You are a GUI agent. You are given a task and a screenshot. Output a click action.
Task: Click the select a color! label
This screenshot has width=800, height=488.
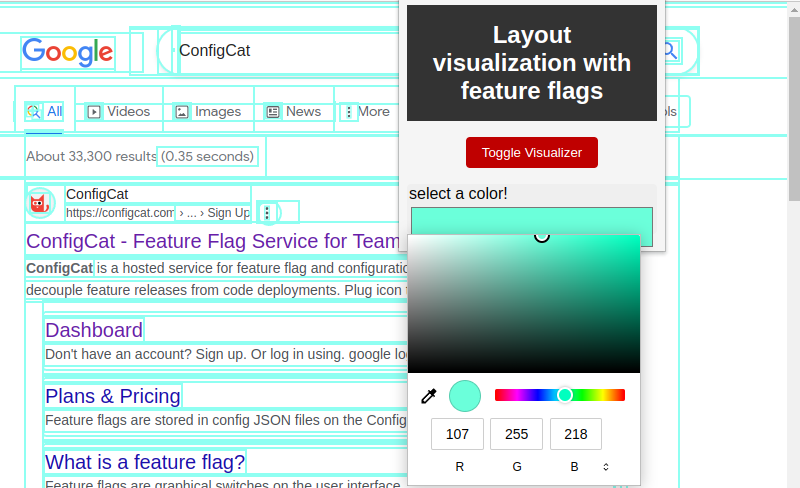click(458, 193)
